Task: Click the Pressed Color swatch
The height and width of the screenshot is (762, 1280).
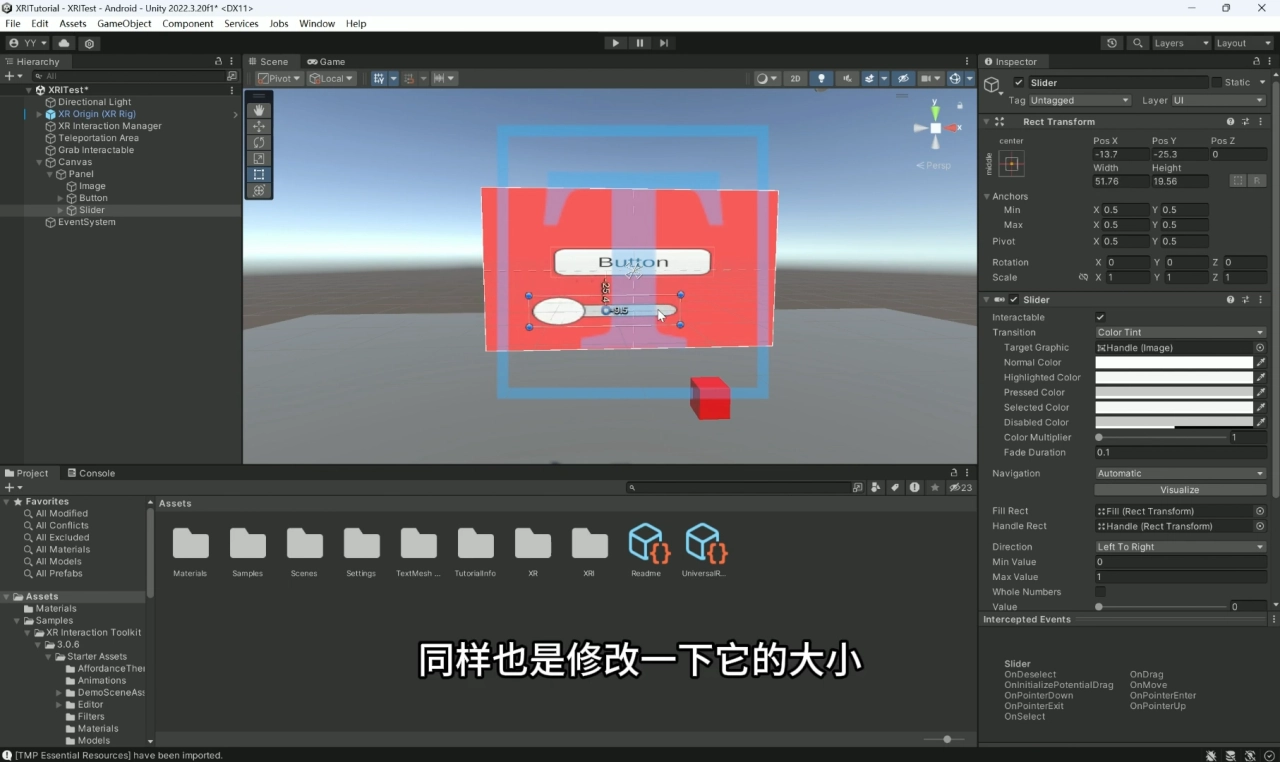Action: pyautogui.click(x=1174, y=392)
